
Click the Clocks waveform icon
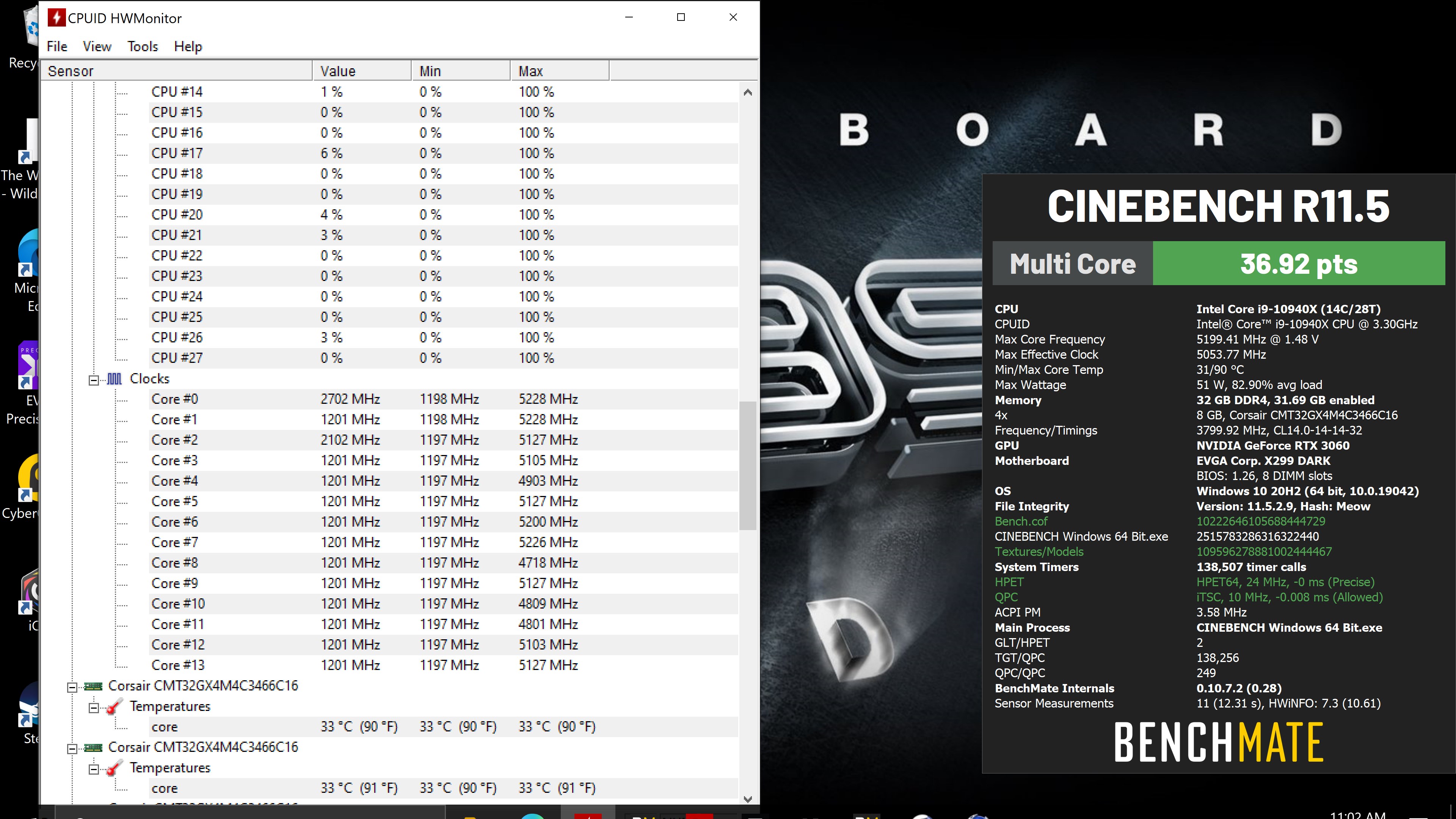(114, 379)
